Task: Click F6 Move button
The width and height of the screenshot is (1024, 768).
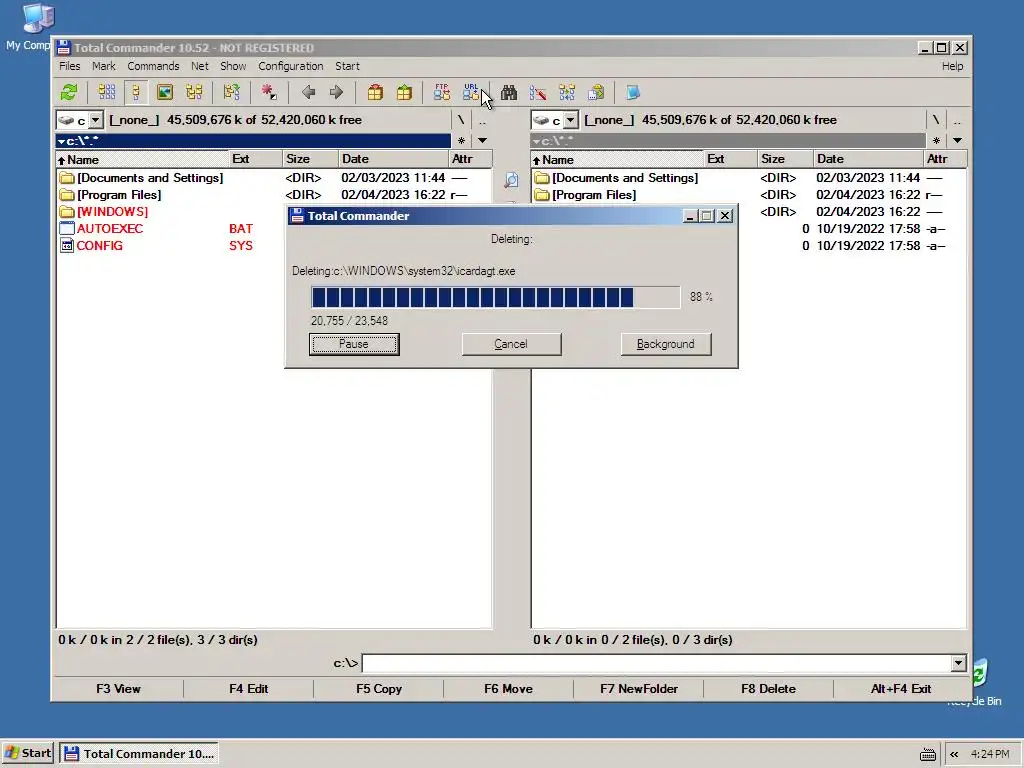Action: [508, 688]
